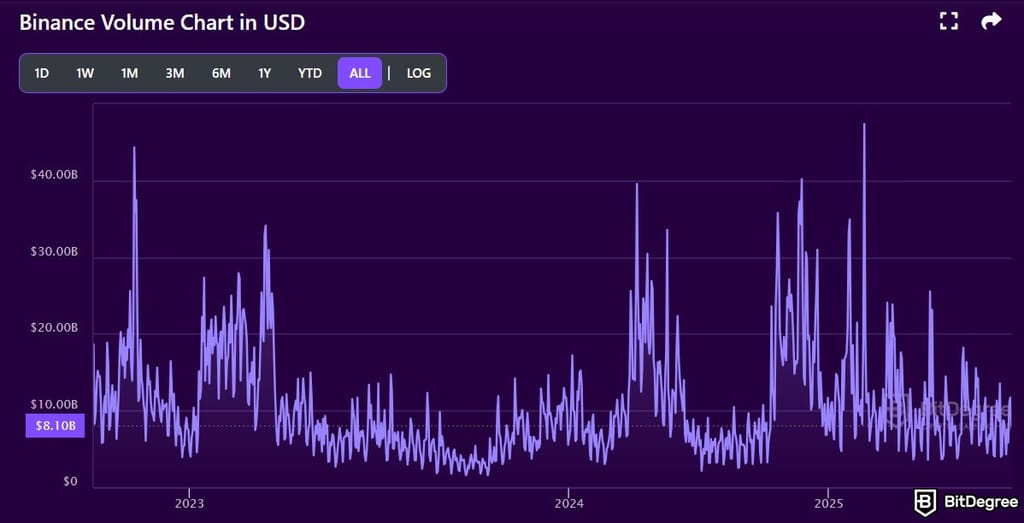This screenshot has height=523, width=1024.
Task: Select the 1W time range
Action: (x=86, y=73)
